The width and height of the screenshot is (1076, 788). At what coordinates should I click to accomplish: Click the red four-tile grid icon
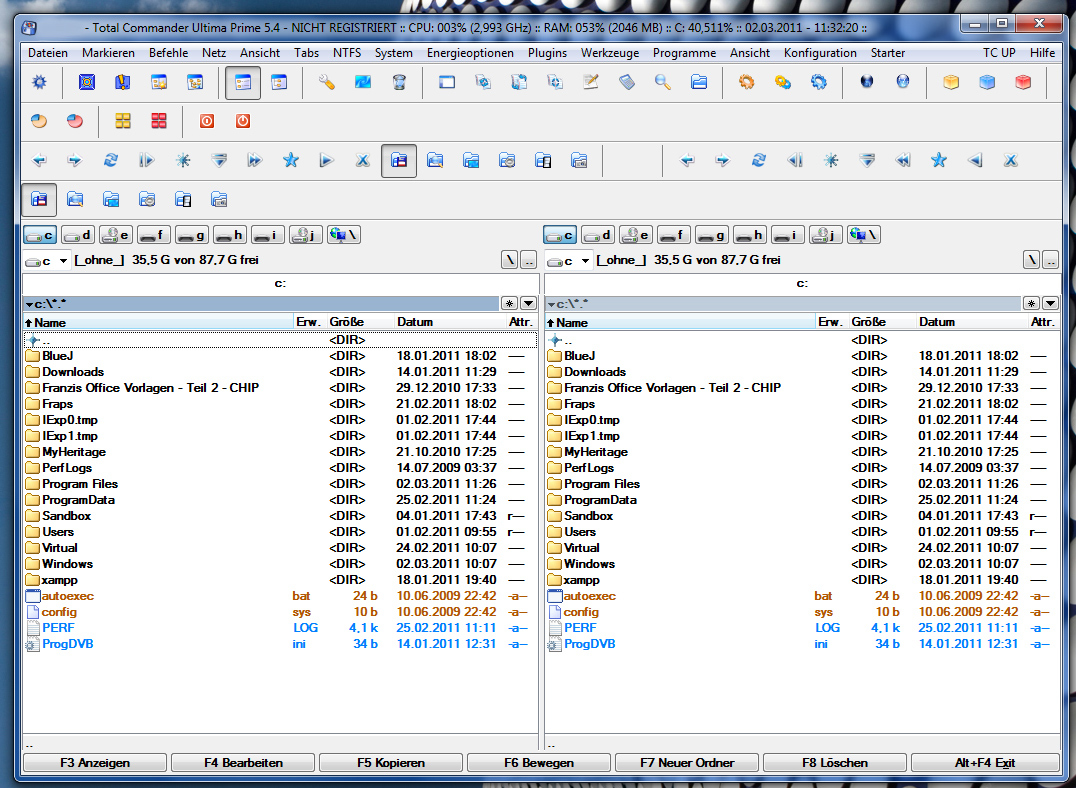[x=159, y=121]
